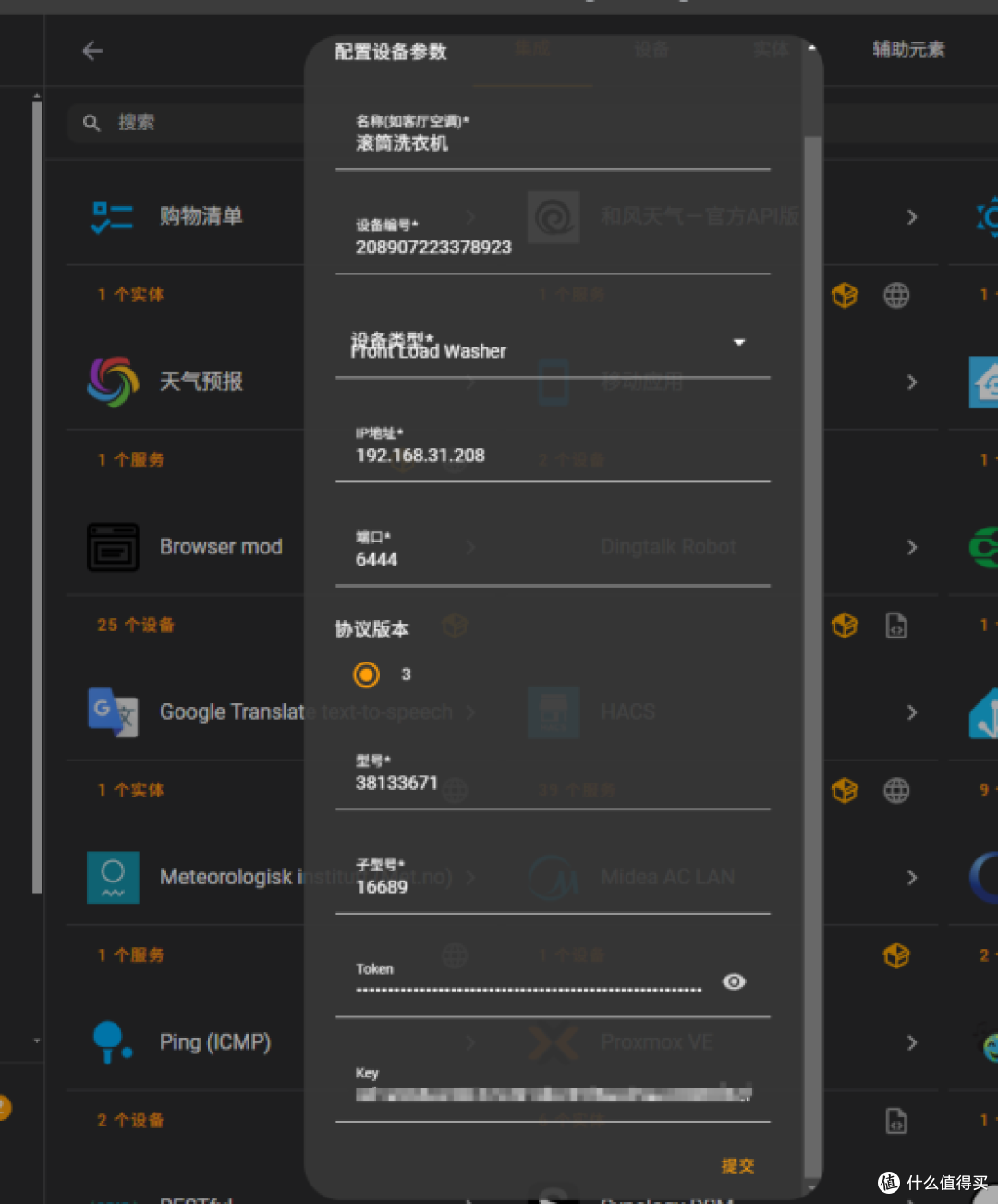Viewport: 998px width, 1204px height.
Task: Click the 配置设备参数 dialog title
Action: pyautogui.click(x=391, y=52)
